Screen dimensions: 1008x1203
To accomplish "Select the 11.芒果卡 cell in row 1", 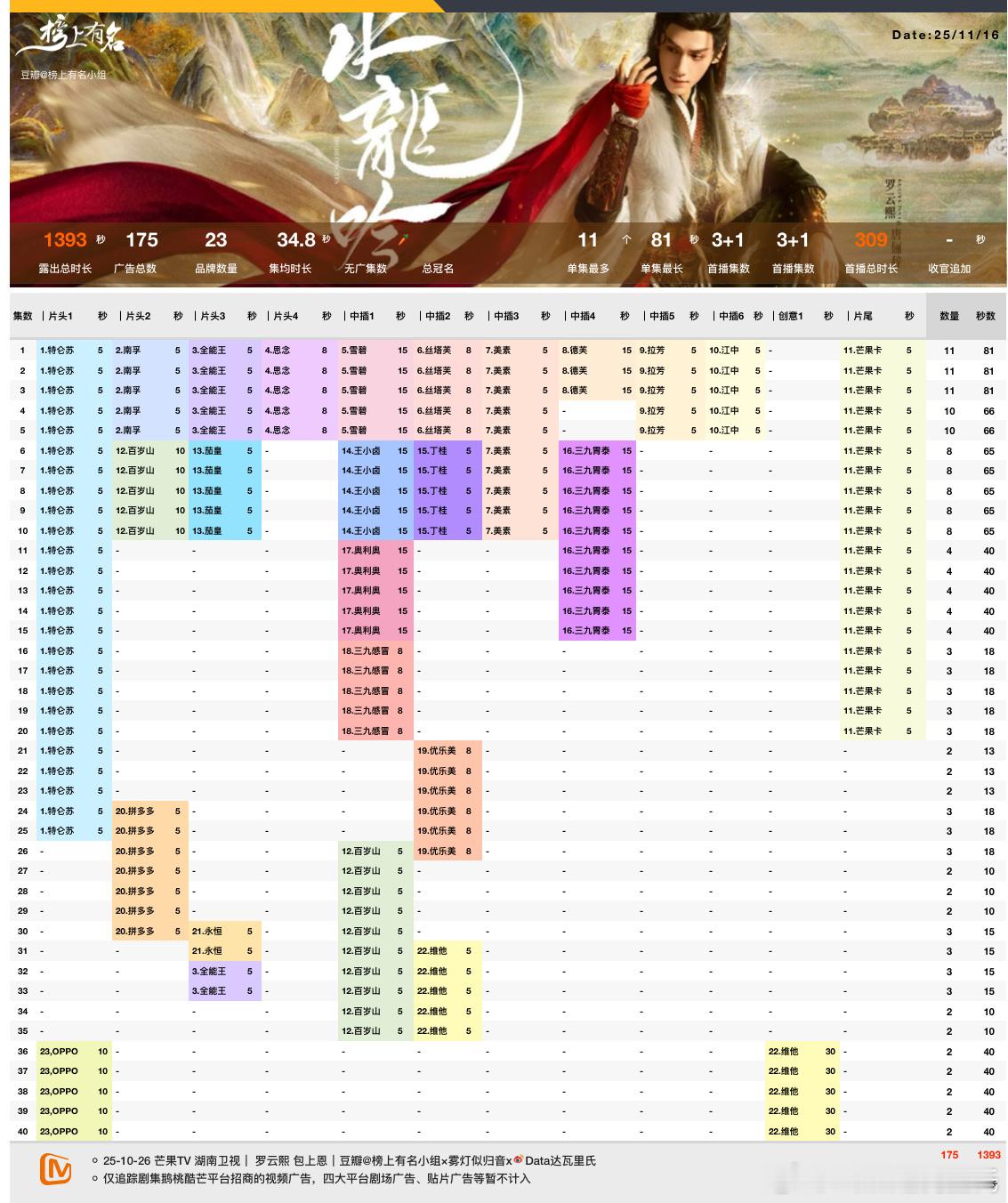I will pyautogui.click(x=861, y=351).
